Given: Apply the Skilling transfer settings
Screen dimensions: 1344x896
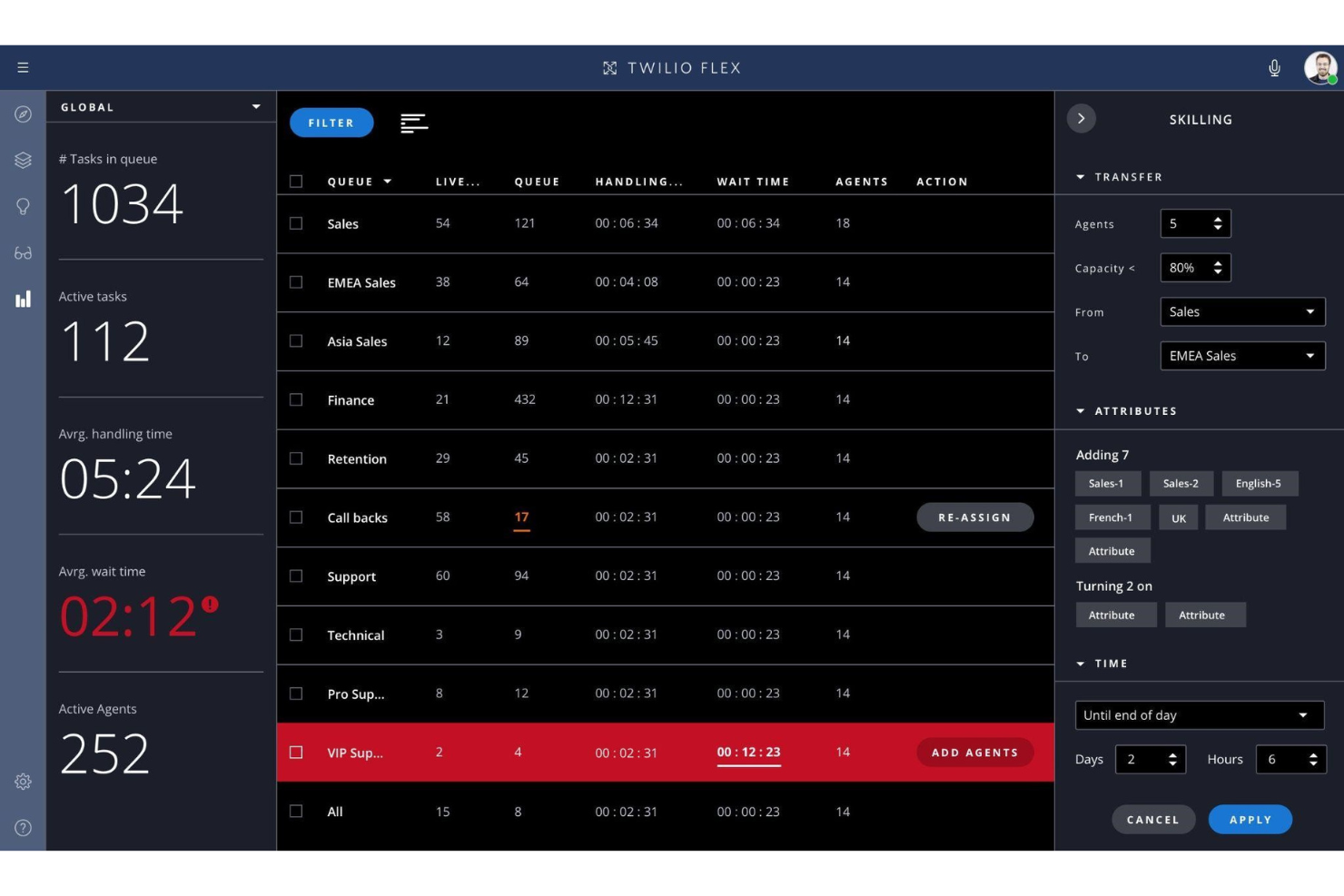Looking at the screenshot, I should coord(1250,819).
